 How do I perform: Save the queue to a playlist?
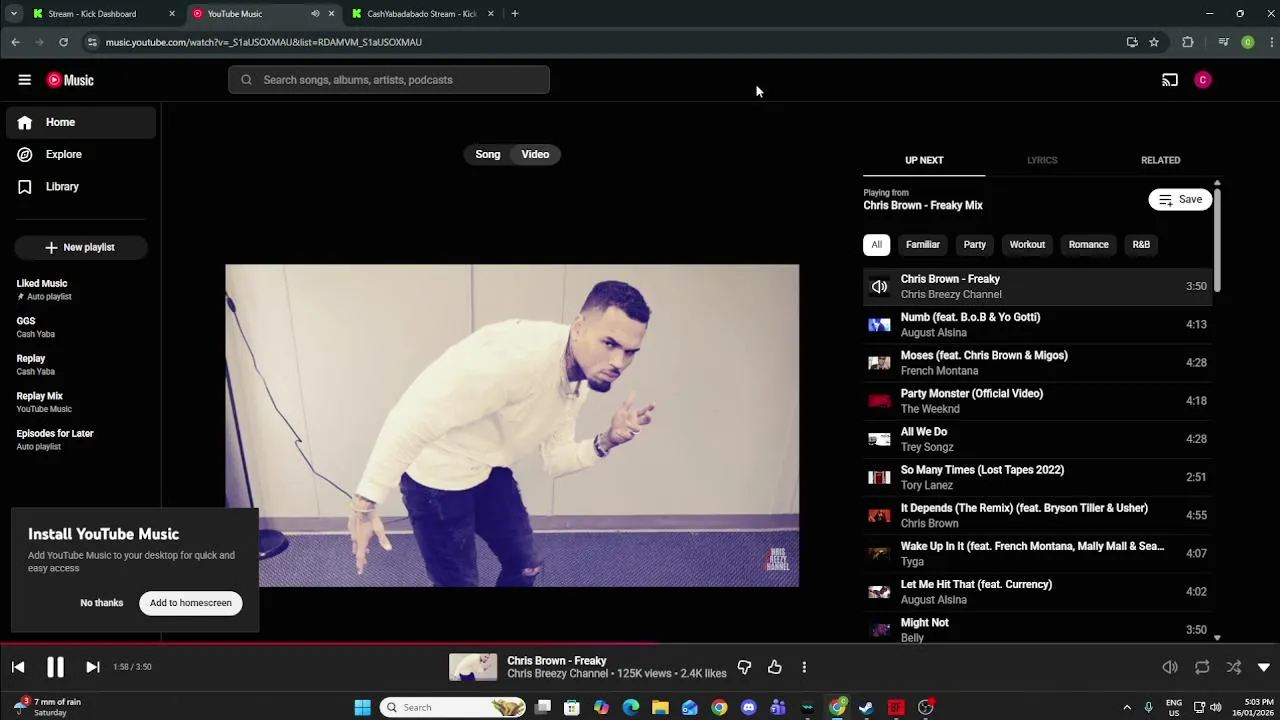1180,199
